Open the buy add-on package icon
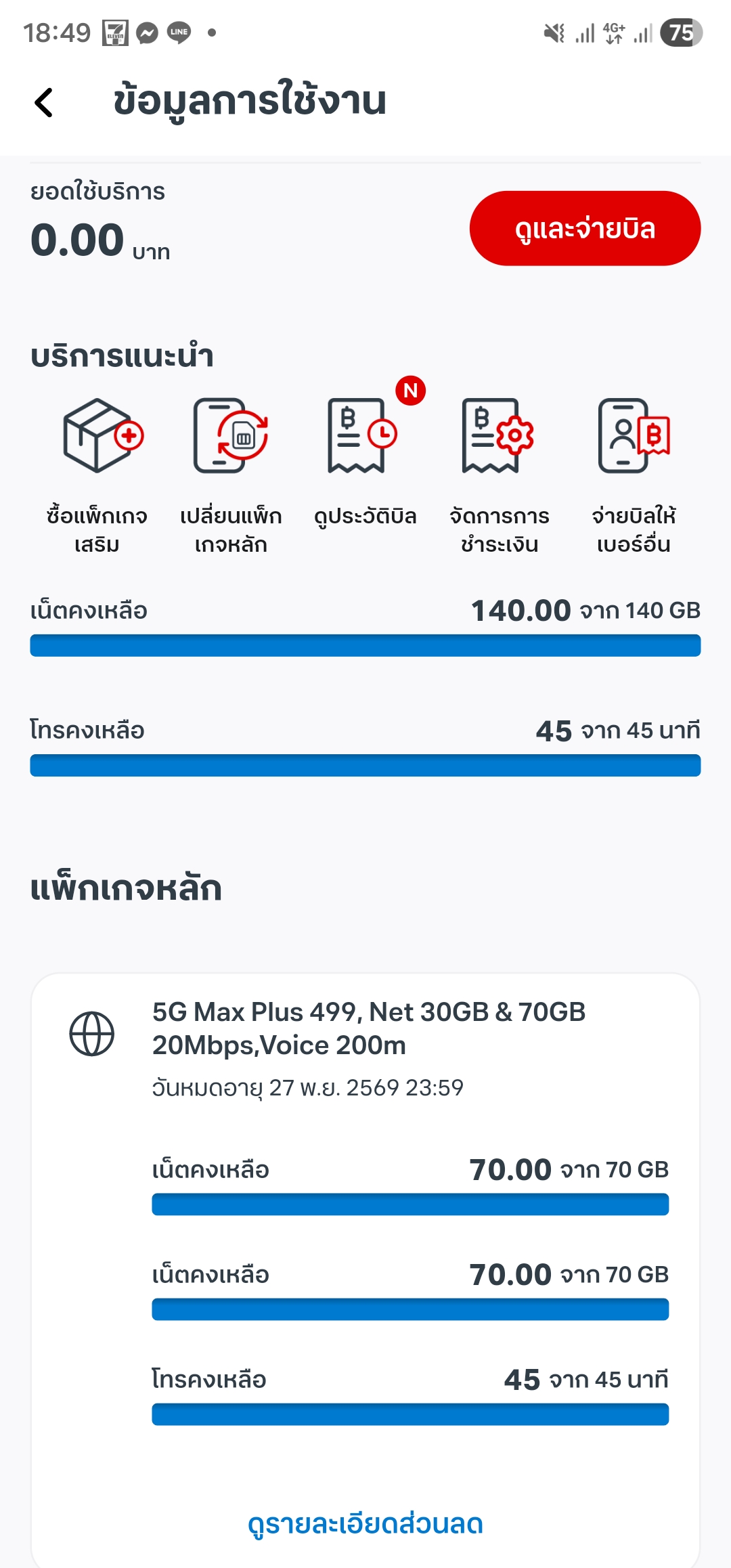731x1568 pixels. point(103,435)
